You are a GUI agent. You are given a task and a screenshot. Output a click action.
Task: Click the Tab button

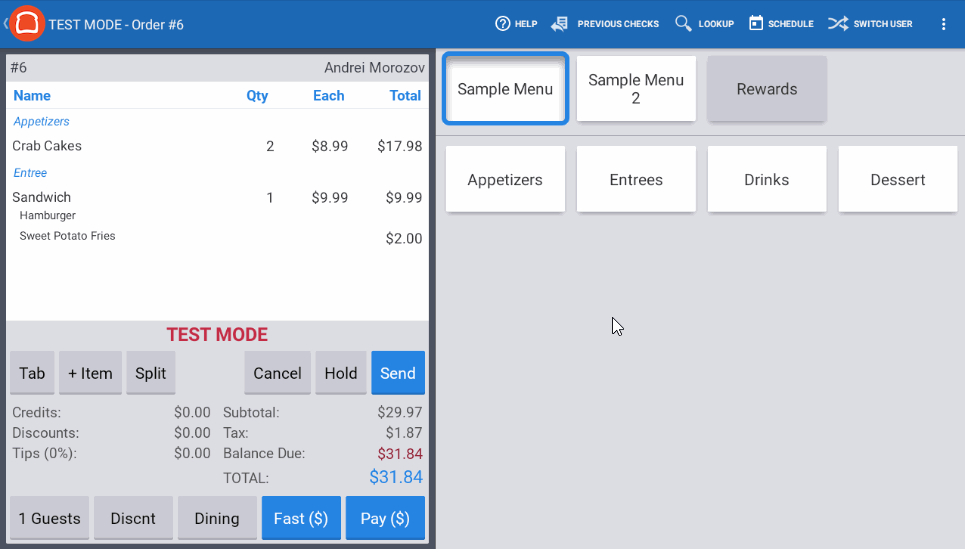pyautogui.click(x=32, y=373)
